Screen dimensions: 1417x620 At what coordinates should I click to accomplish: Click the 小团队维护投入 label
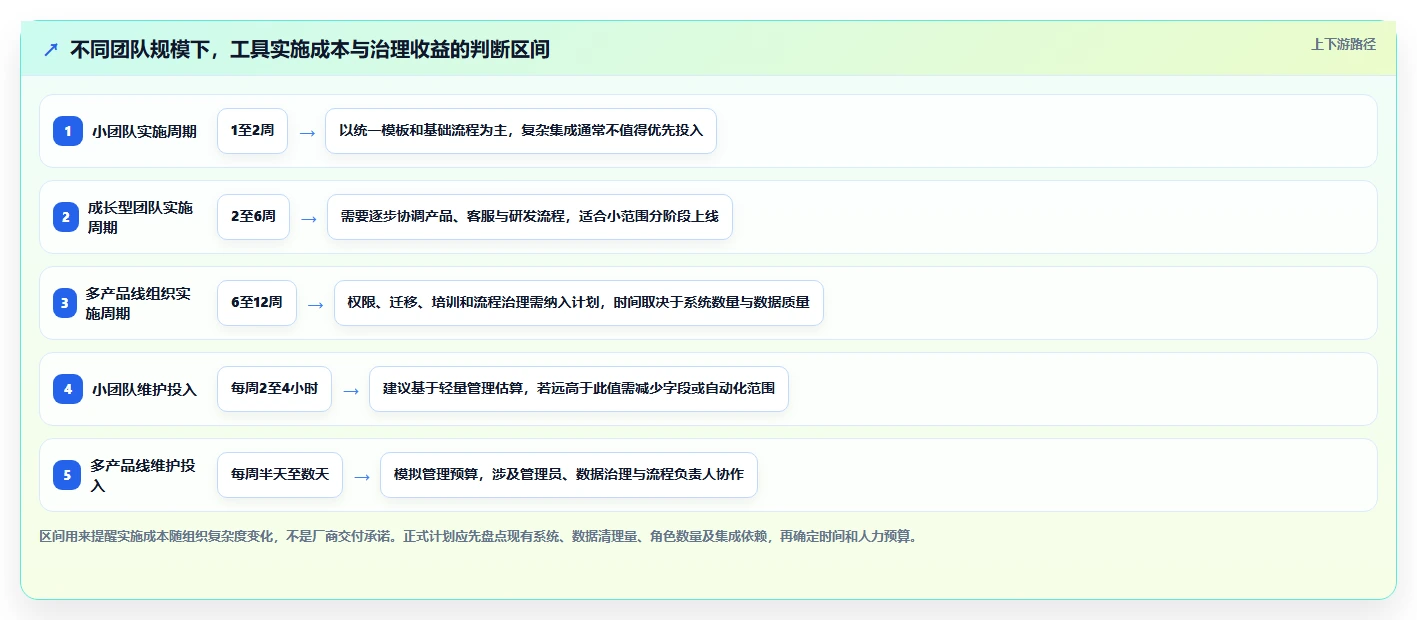[x=144, y=389]
